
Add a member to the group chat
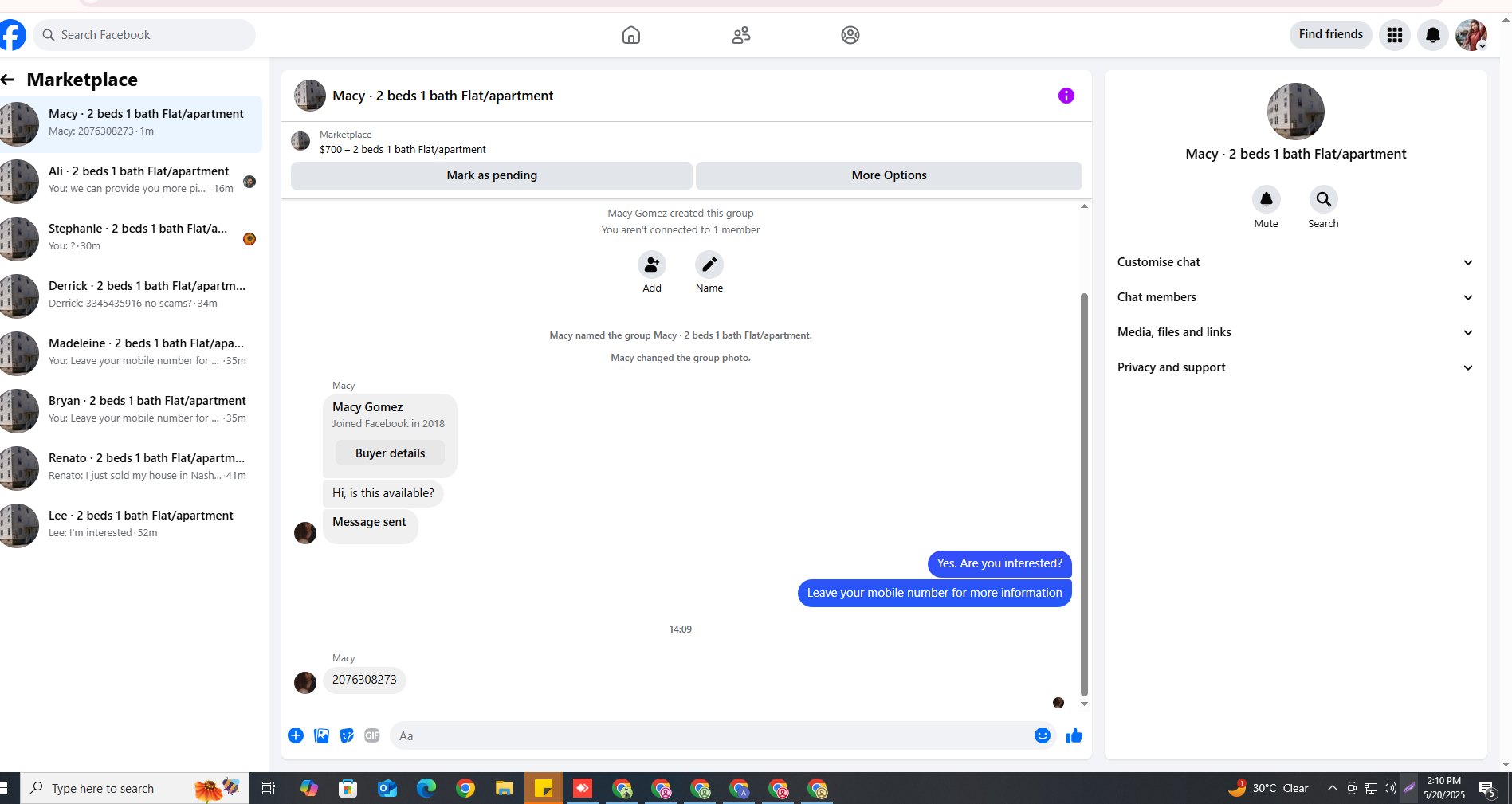(x=652, y=265)
